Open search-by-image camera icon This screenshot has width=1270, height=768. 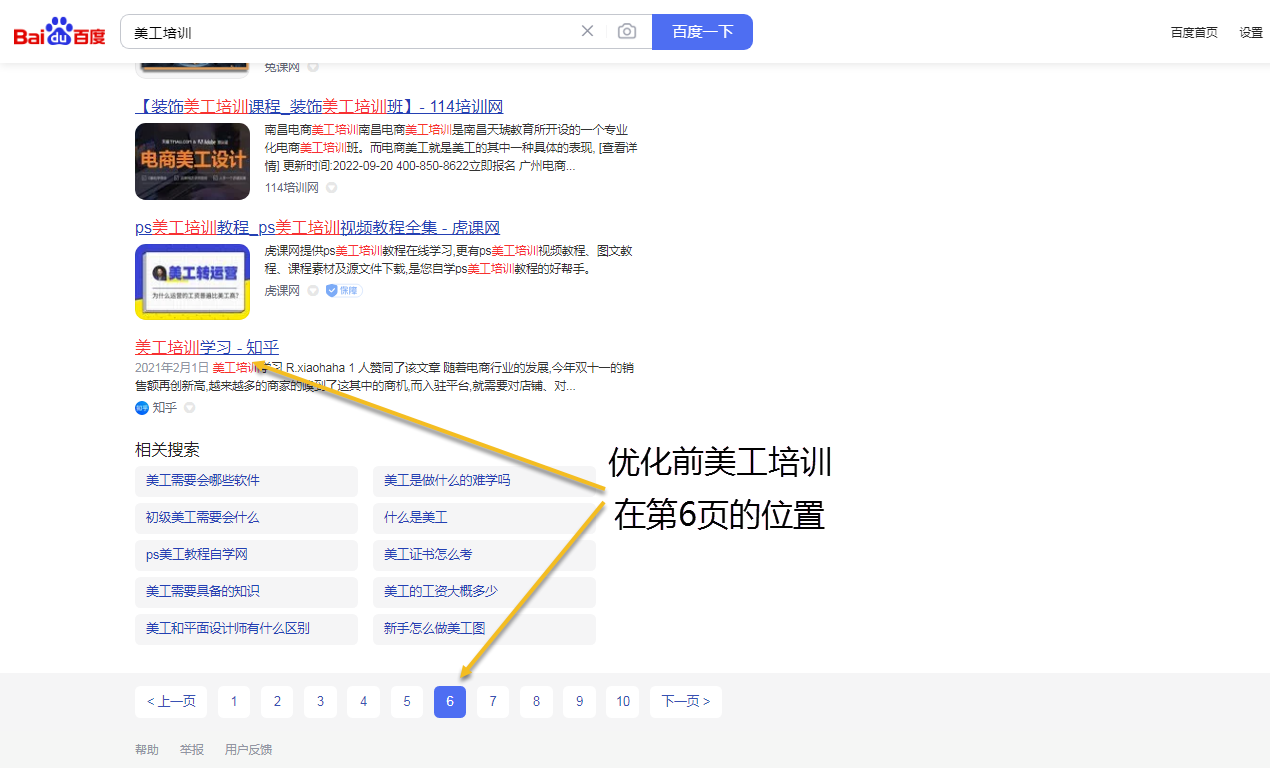pyautogui.click(x=627, y=31)
